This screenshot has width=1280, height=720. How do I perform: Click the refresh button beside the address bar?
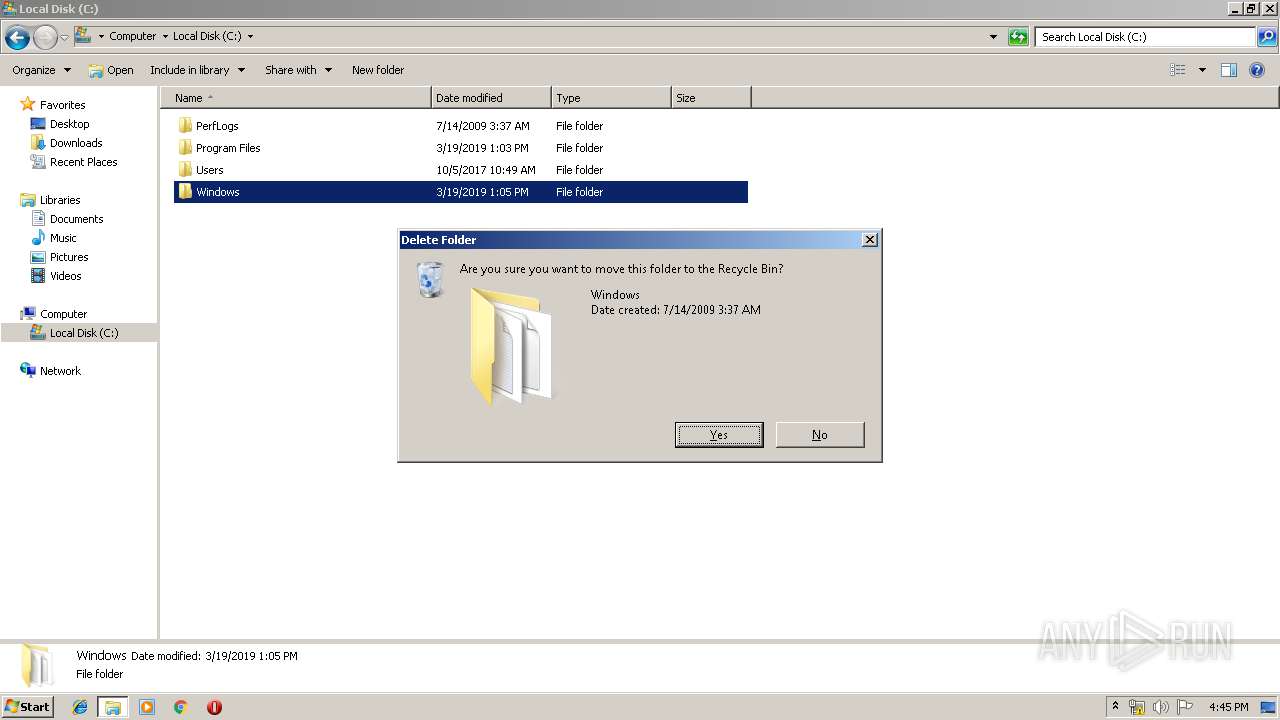[x=1018, y=37]
